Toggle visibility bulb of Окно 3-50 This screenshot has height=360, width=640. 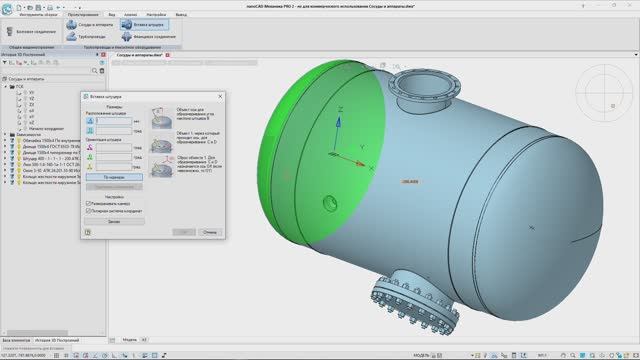[x=19, y=171]
